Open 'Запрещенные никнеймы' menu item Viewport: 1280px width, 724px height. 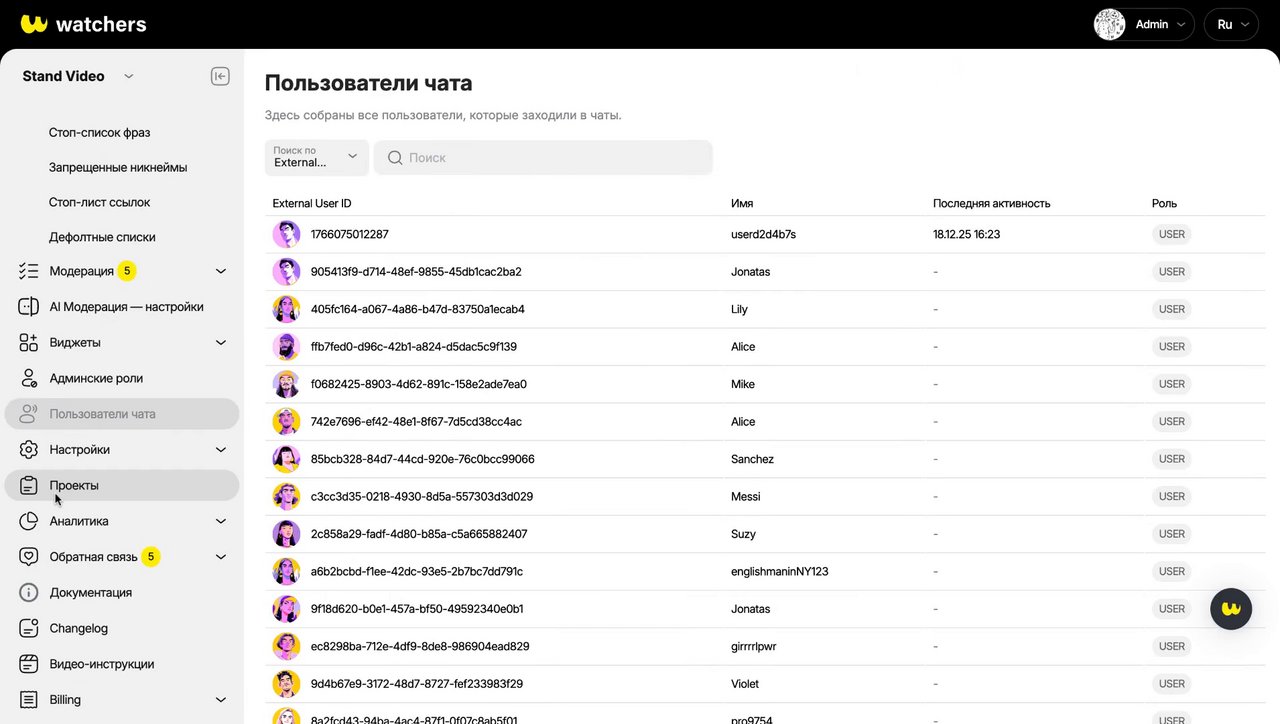click(x=118, y=167)
